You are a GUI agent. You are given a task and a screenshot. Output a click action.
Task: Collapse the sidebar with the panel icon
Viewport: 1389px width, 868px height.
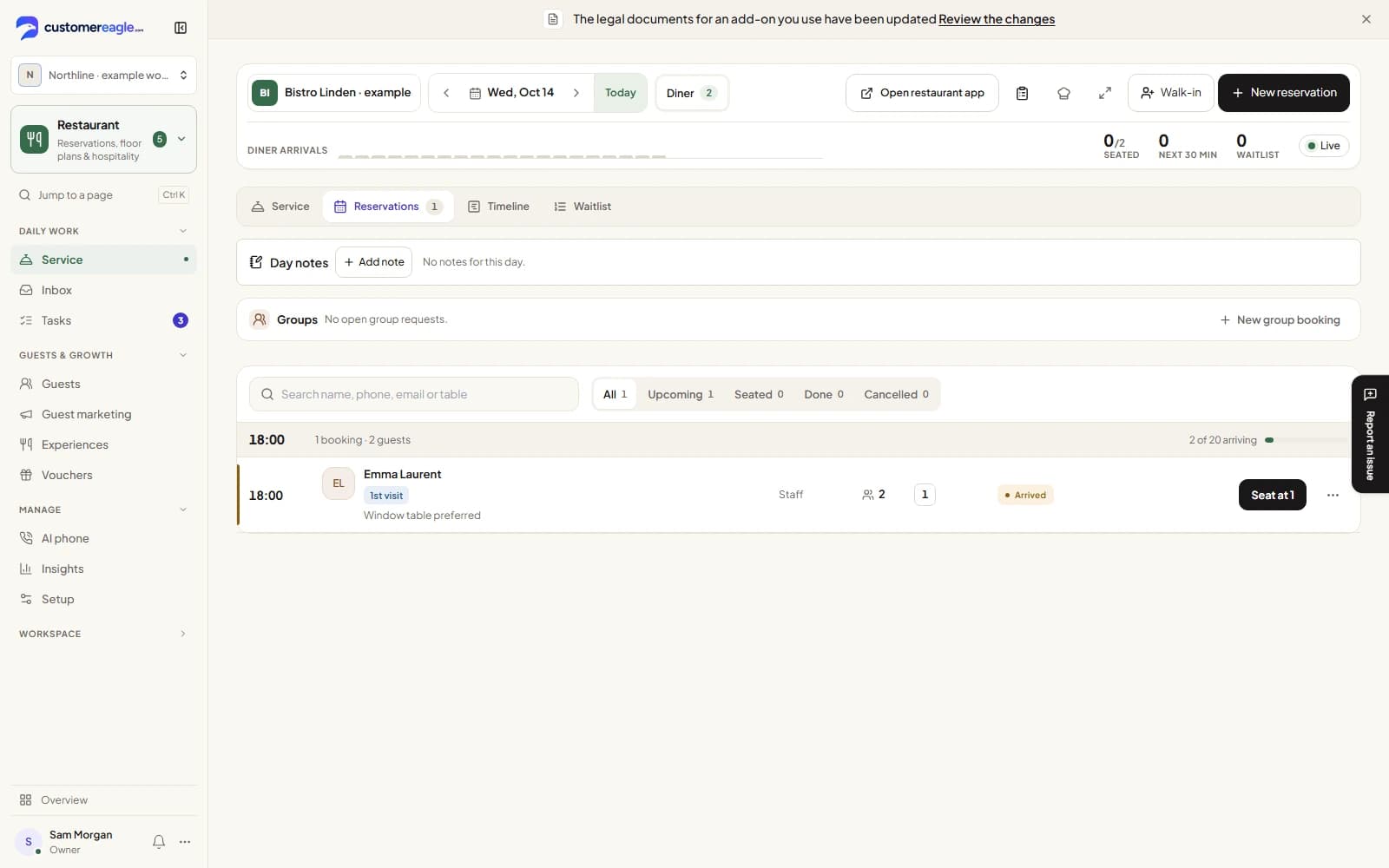coord(181,28)
